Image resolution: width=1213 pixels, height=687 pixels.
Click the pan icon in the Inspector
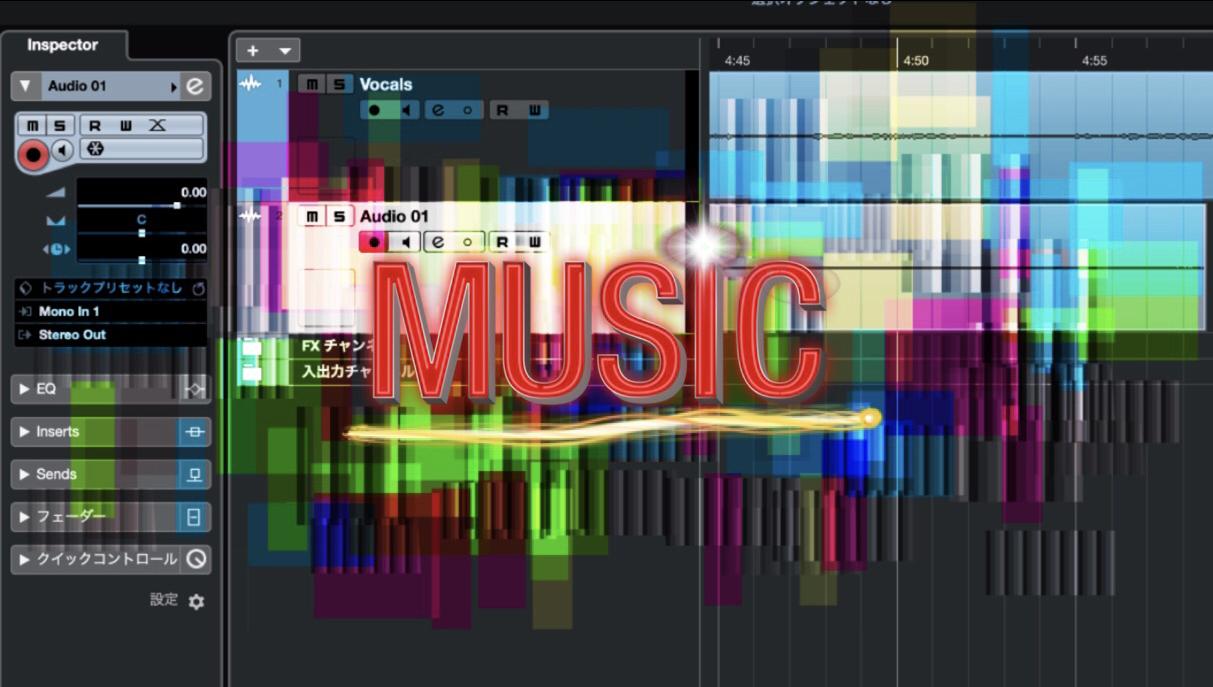point(55,221)
